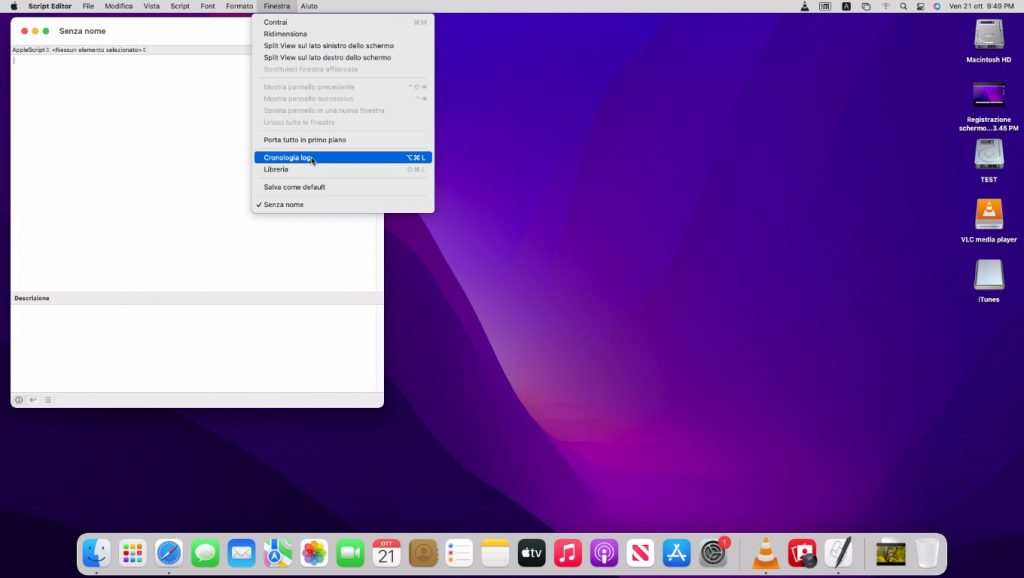1024x578 pixels.
Task: Click Contrai to minimize the window
Action: [276, 22]
